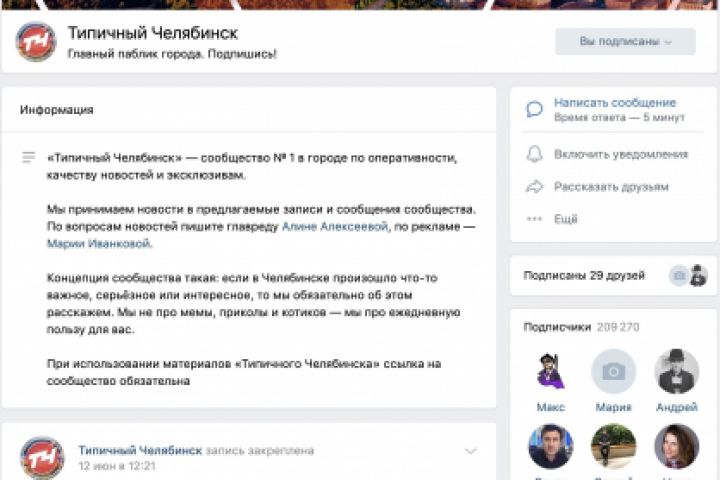Select Рассказать друзьям in the sidebar menu

[x=611, y=187]
